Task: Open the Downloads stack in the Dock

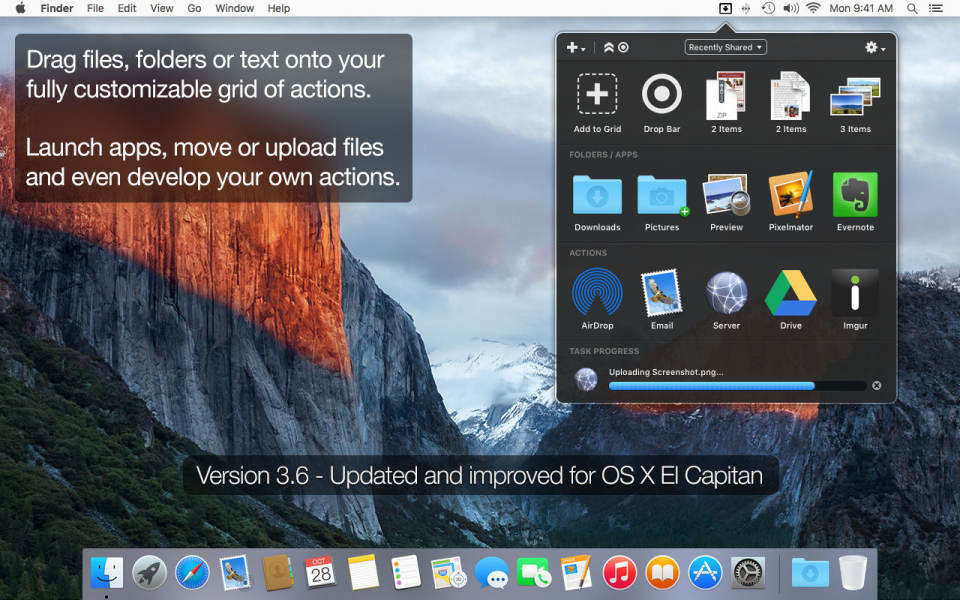Action: pos(810,573)
